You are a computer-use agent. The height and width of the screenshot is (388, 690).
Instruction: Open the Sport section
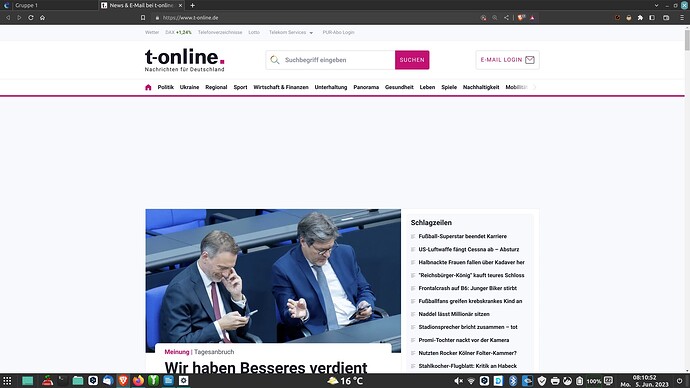click(240, 87)
